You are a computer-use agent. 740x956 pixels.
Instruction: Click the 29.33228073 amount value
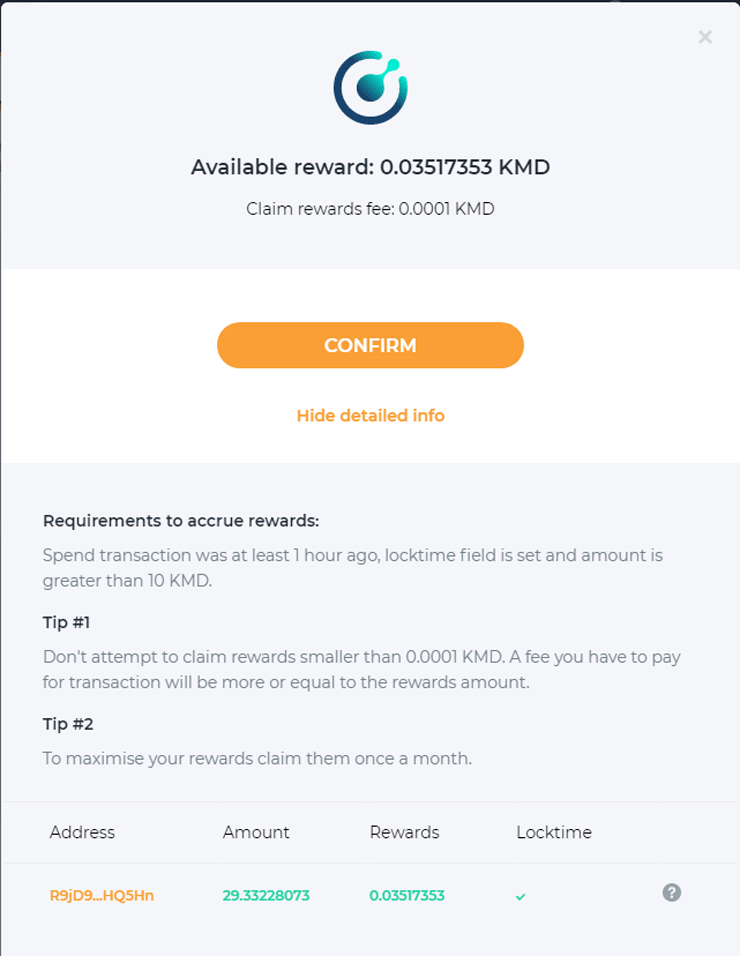tap(266, 895)
